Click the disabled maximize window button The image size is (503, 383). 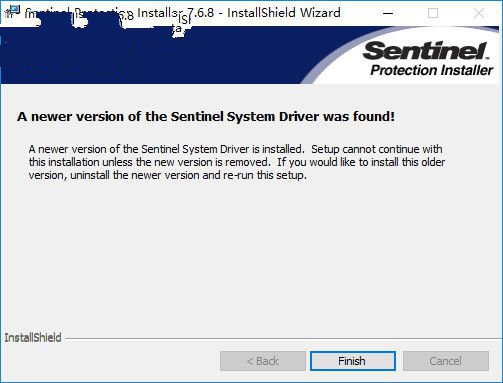433,13
